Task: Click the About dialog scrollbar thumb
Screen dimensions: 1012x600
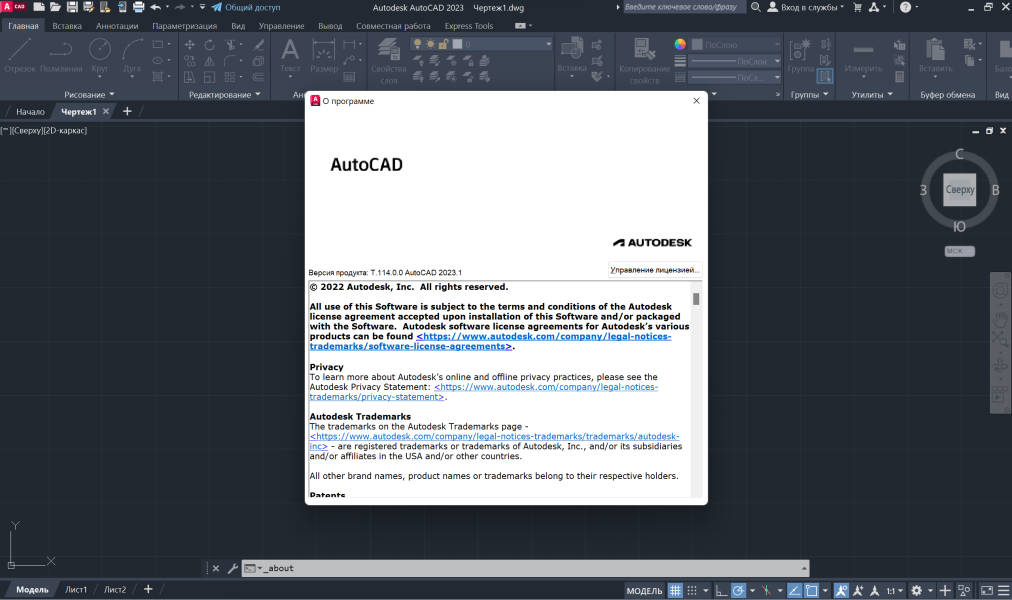Action: pos(696,299)
